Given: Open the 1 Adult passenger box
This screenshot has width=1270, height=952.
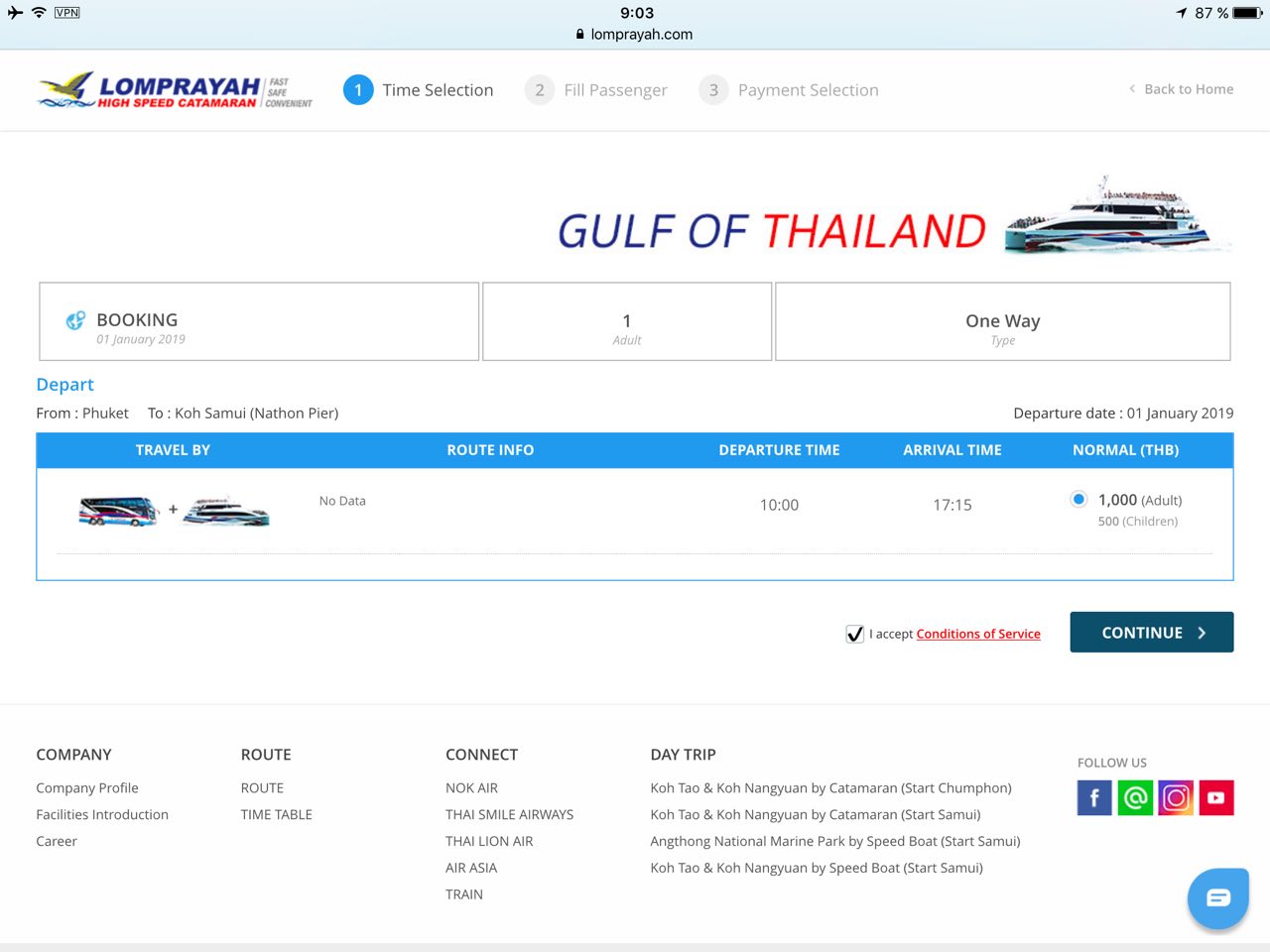Looking at the screenshot, I should coord(627,321).
